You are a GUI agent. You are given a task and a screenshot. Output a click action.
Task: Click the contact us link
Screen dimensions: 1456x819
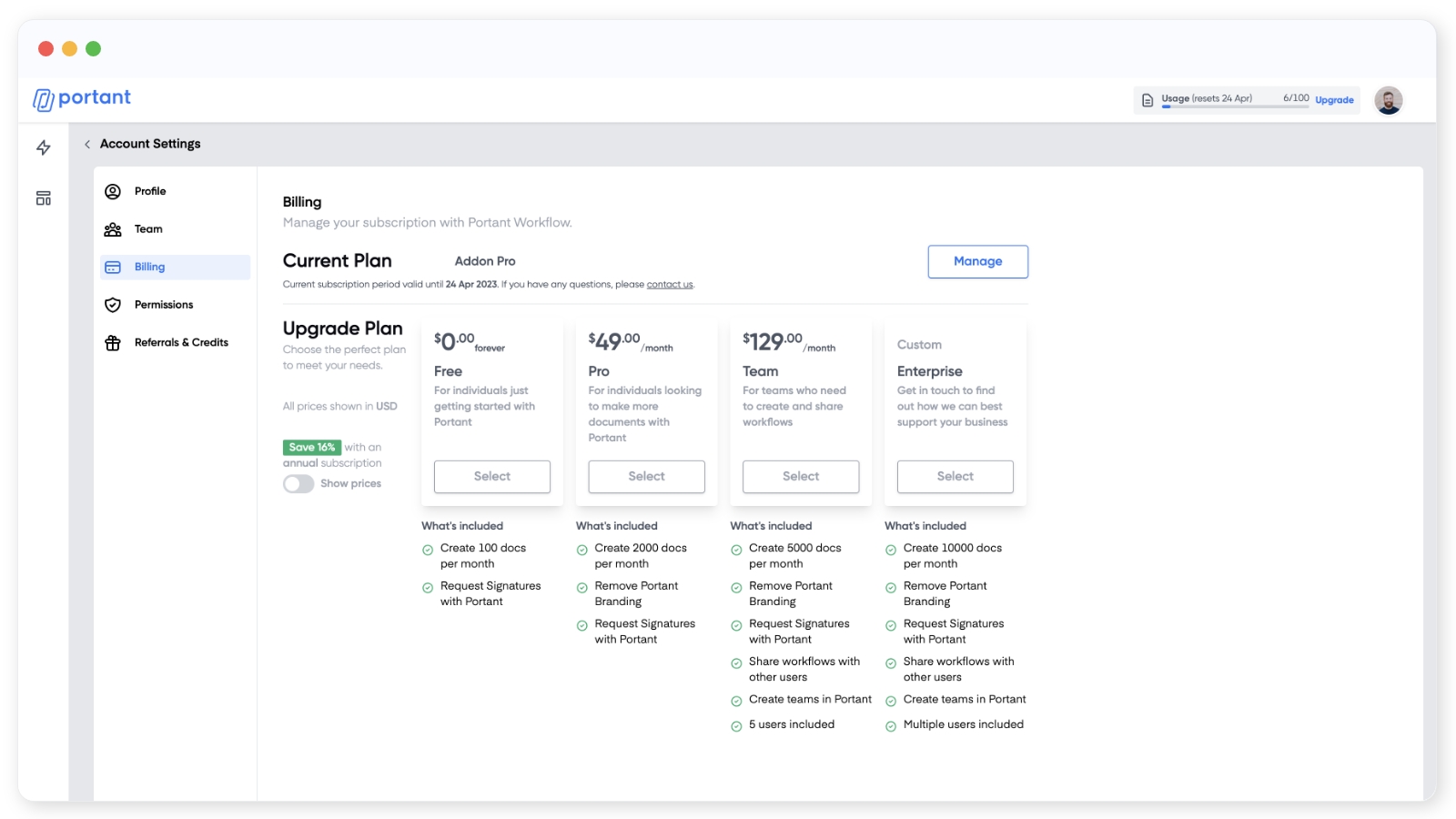click(670, 285)
